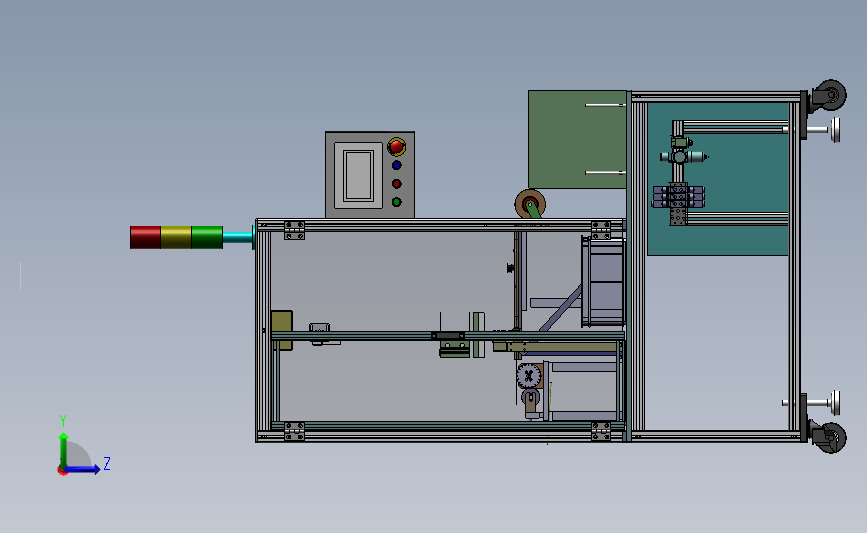Select the small red push button below blue one
Viewport: 867px width, 533px height.
(396, 184)
